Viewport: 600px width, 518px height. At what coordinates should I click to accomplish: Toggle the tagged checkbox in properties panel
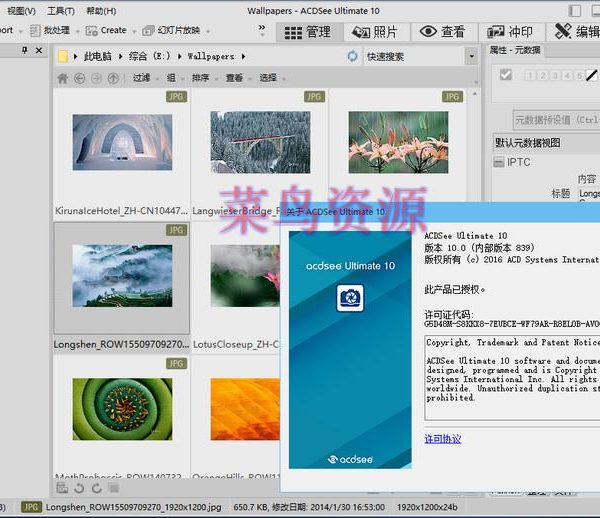(506, 75)
